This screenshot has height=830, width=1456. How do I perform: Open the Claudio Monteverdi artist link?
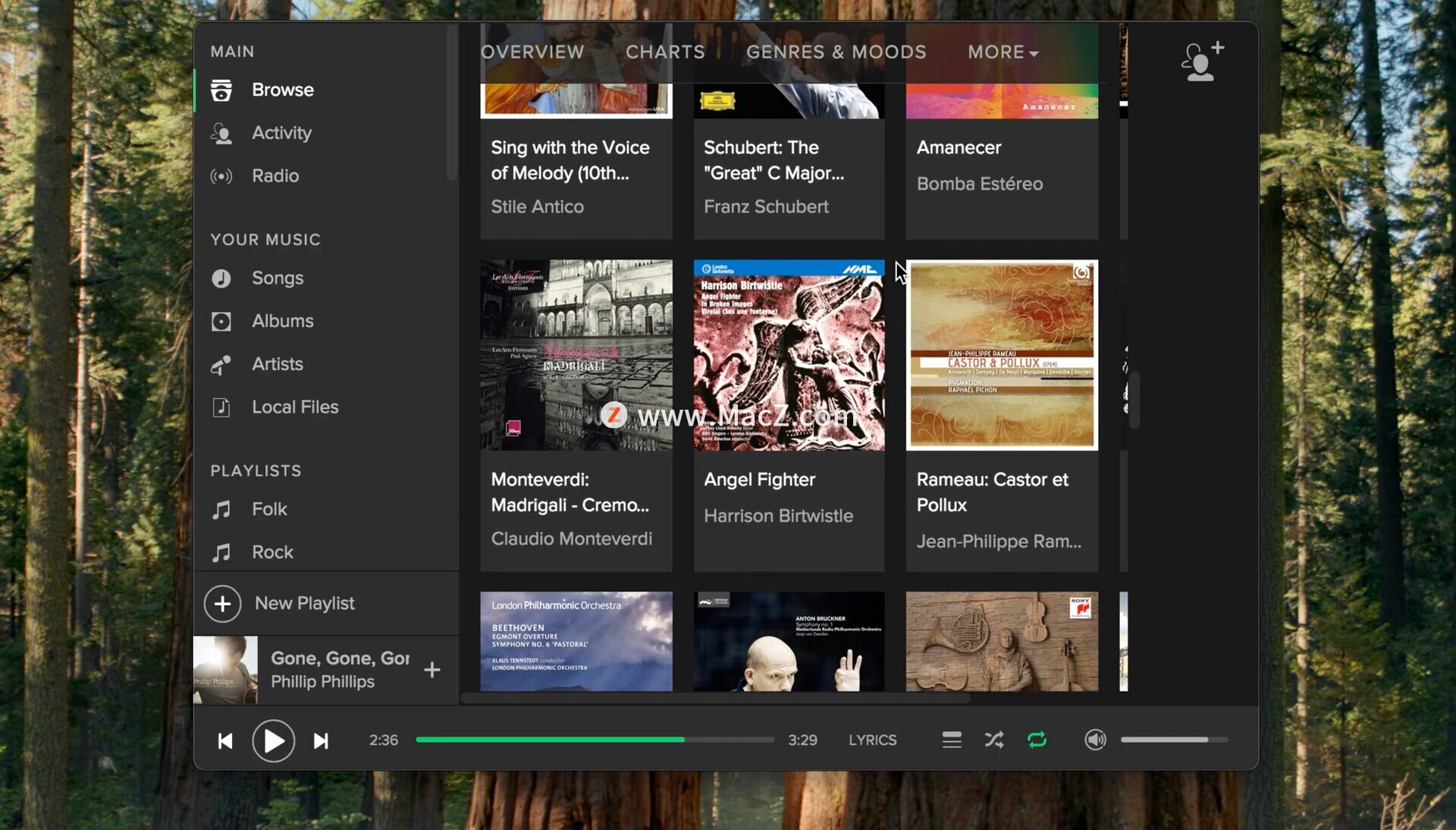[x=571, y=539]
